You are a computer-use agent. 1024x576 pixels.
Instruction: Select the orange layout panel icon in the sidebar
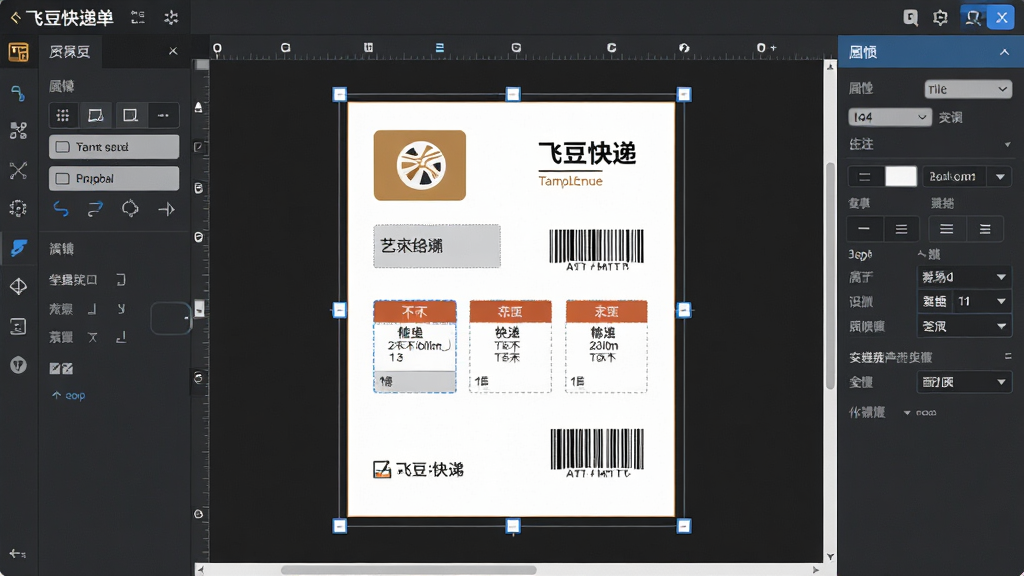click(18, 52)
